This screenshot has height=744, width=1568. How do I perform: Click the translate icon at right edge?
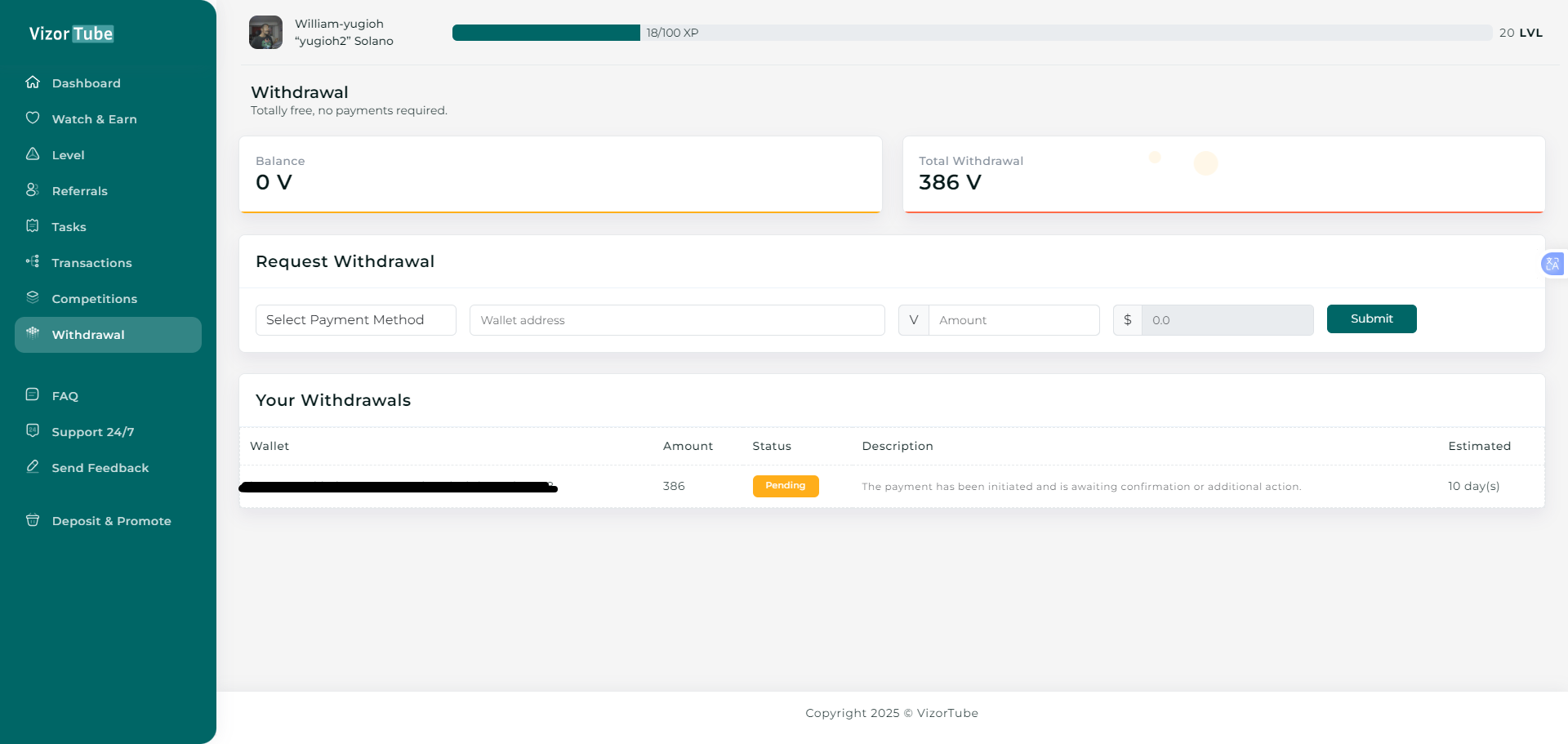pyautogui.click(x=1552, y=264)
